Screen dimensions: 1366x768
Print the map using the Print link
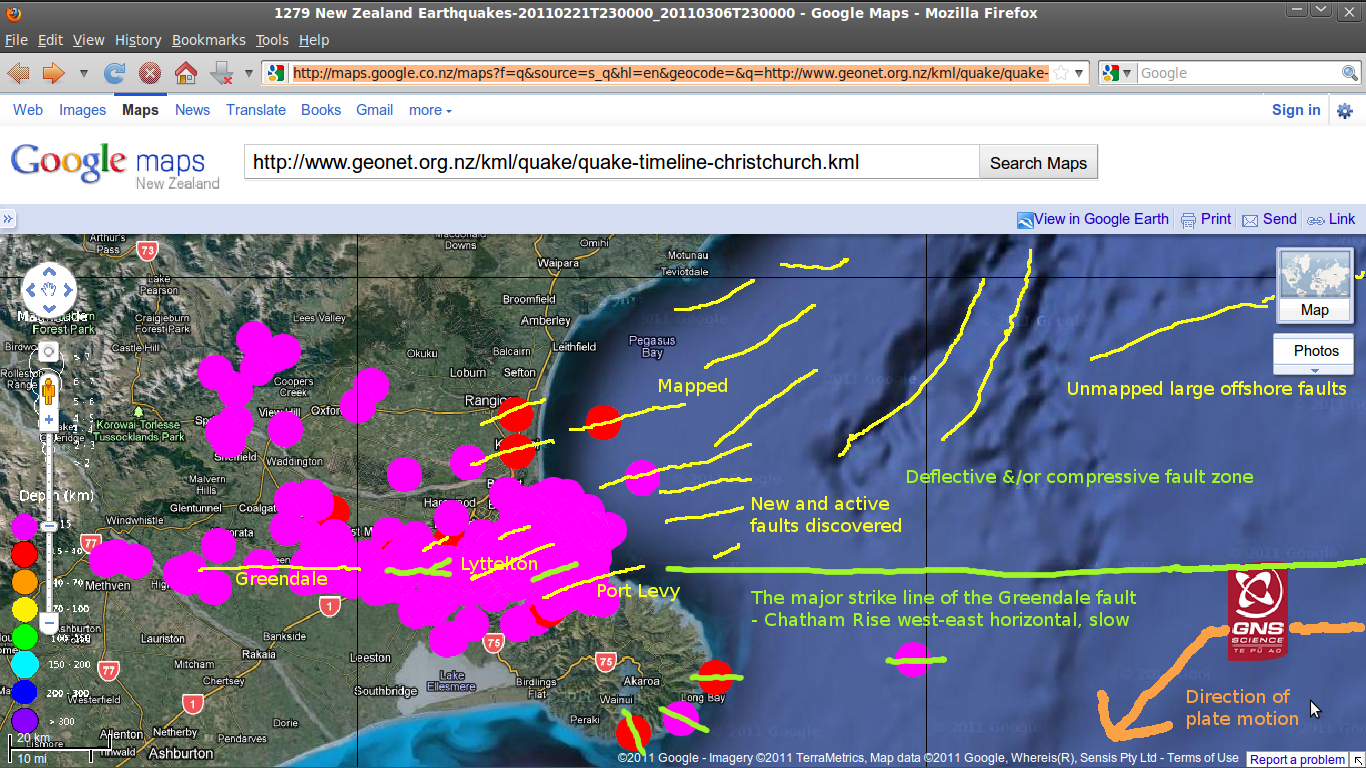pos(1206,219)
